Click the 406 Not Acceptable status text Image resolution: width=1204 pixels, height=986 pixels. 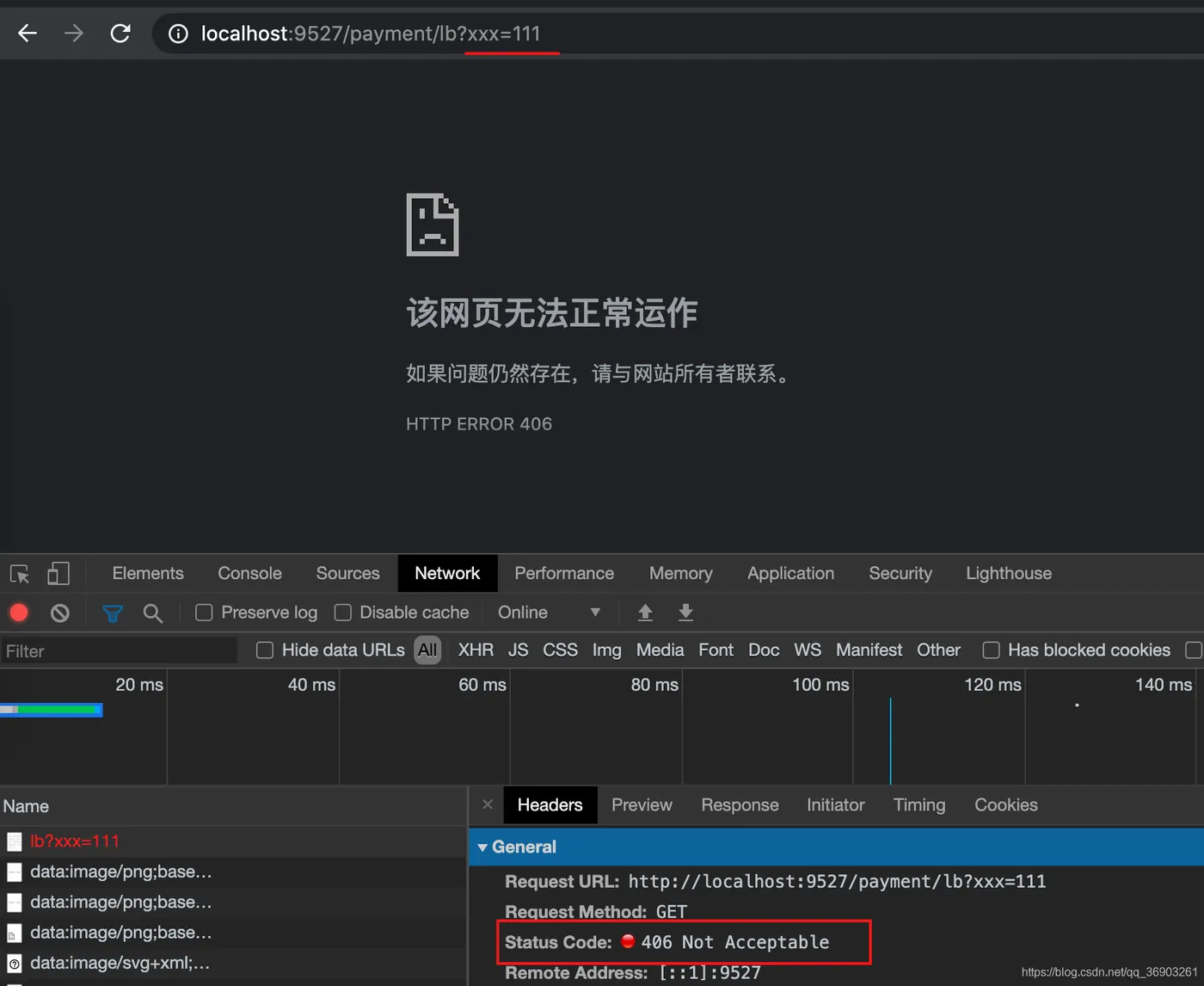735,943
